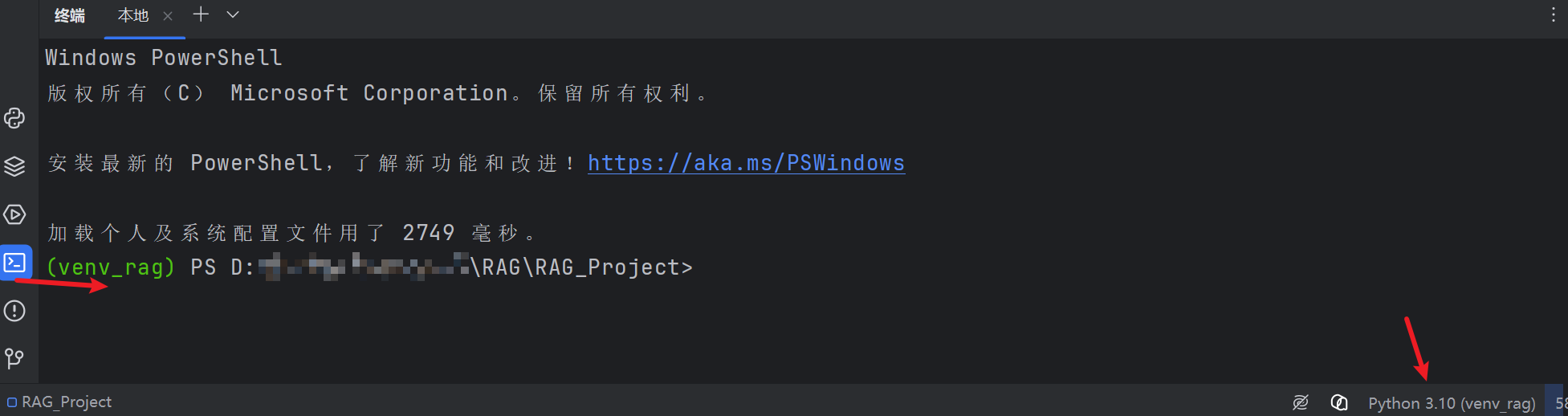
Task: Open the Python Console tool window
Action: click(15, 118)
